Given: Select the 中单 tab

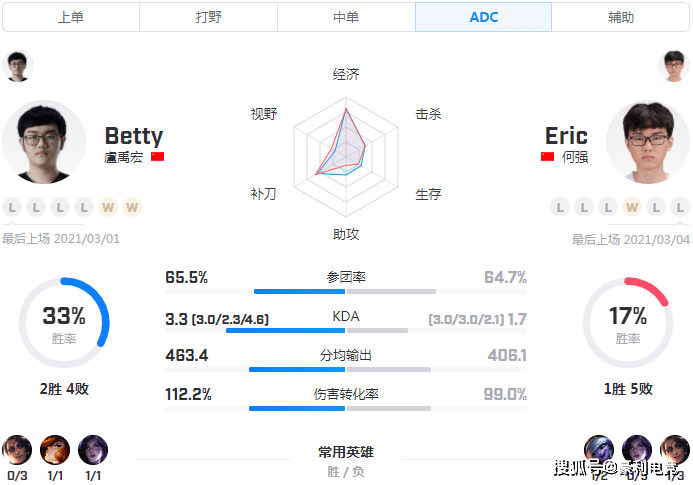Looking at the screenshot, I should coord(346,17).
